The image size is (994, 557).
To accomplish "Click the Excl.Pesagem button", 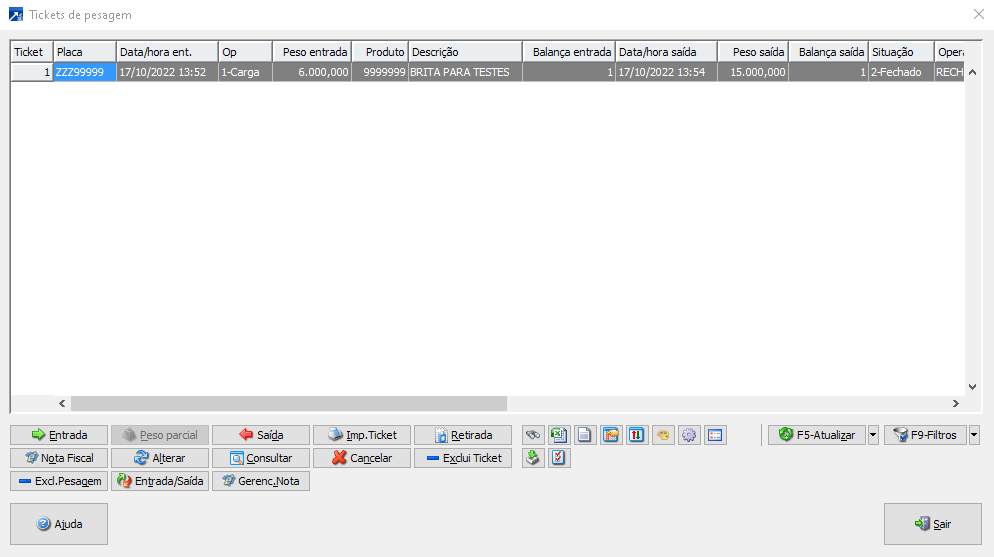I will [59, 481].
